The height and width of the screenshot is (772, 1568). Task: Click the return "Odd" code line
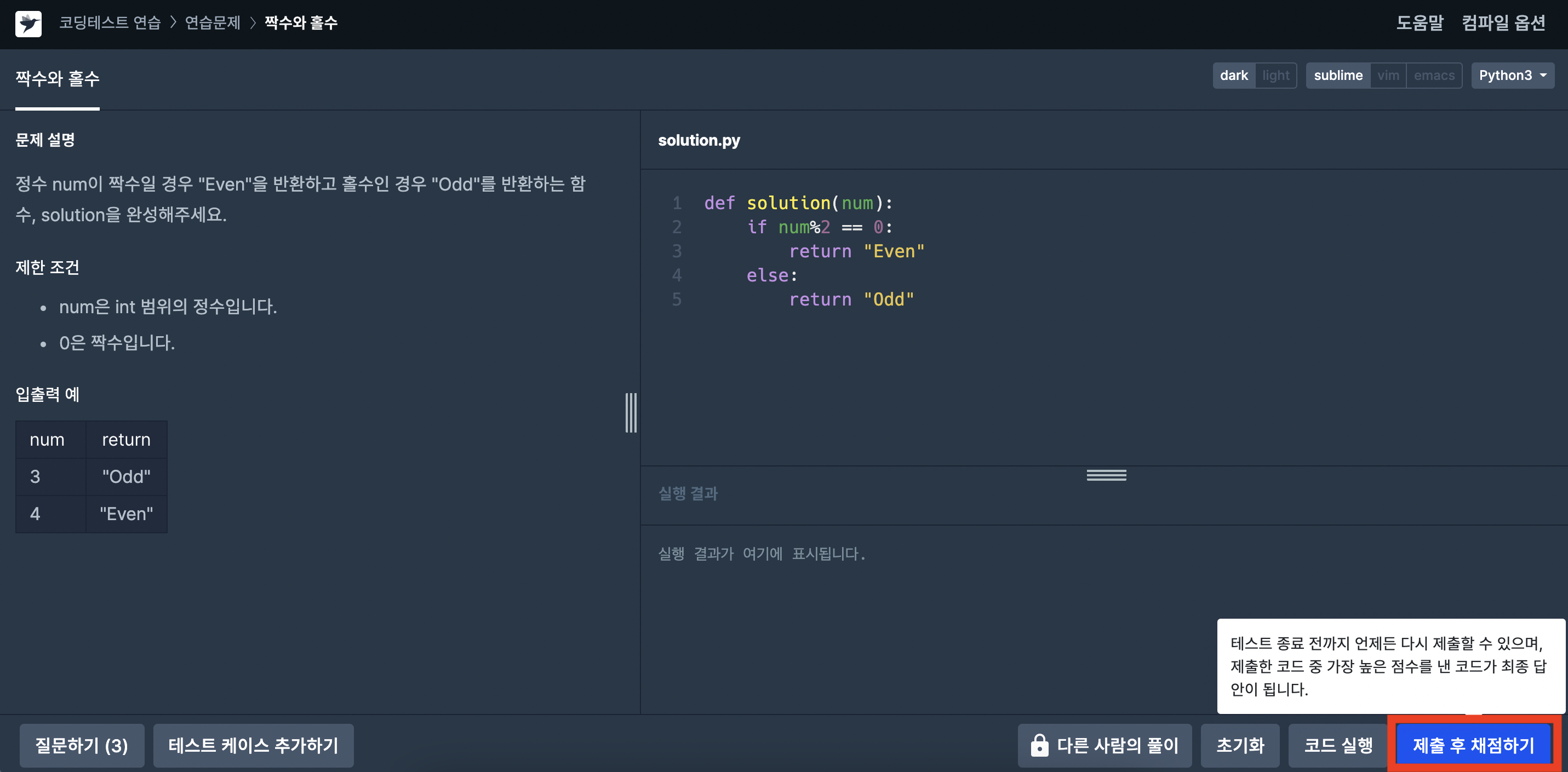click(x=851, y=299)
